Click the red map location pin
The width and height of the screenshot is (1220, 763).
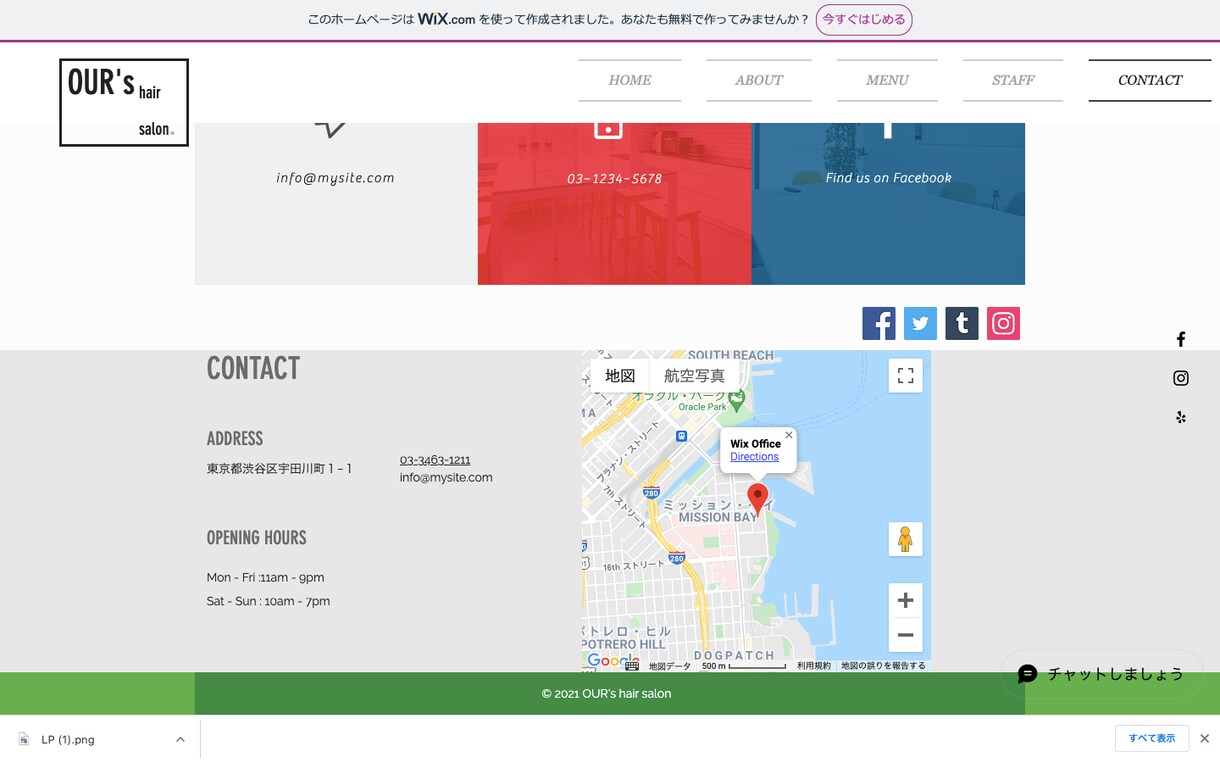(758, 499)
